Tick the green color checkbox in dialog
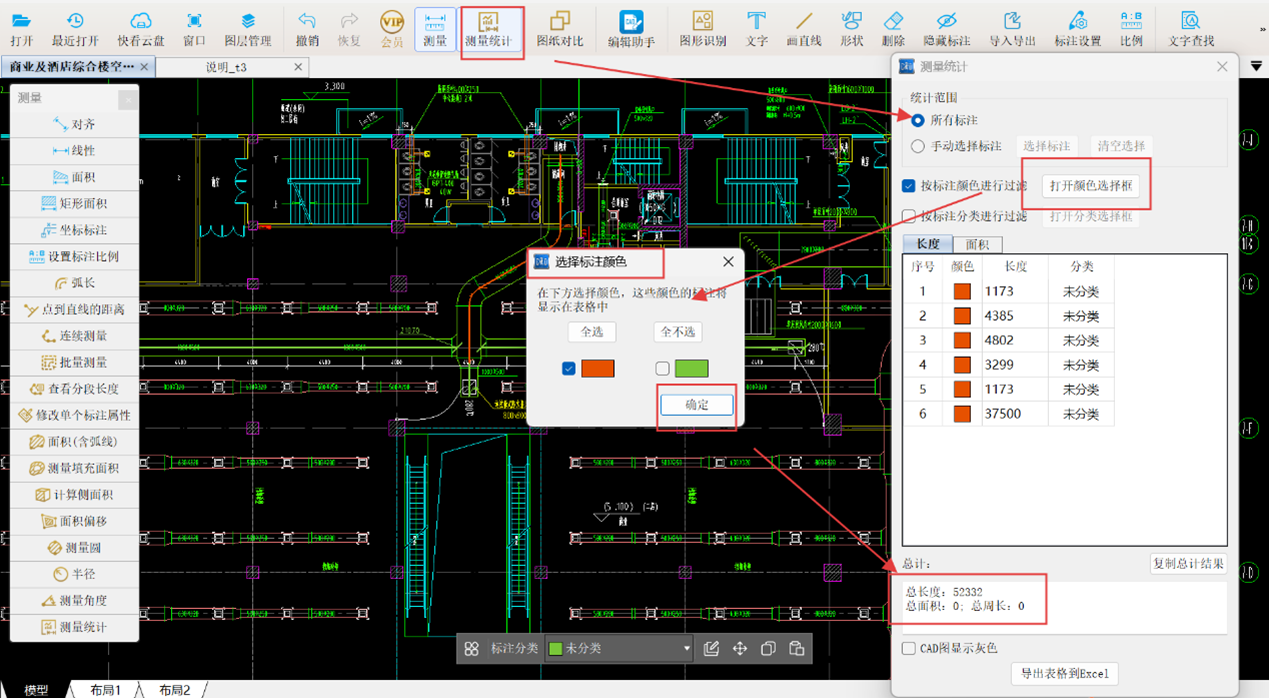This screenshot has height=698, width=1269. pos(662,369)
